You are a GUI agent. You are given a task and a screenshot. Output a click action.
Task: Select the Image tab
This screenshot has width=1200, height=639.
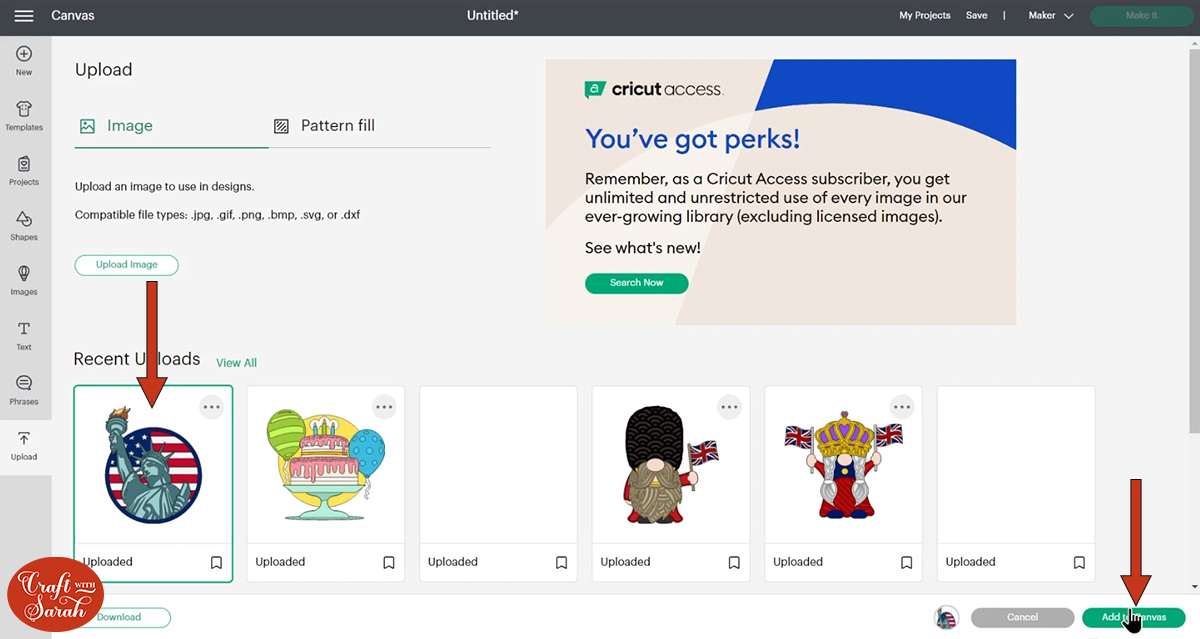coord(117,126)
